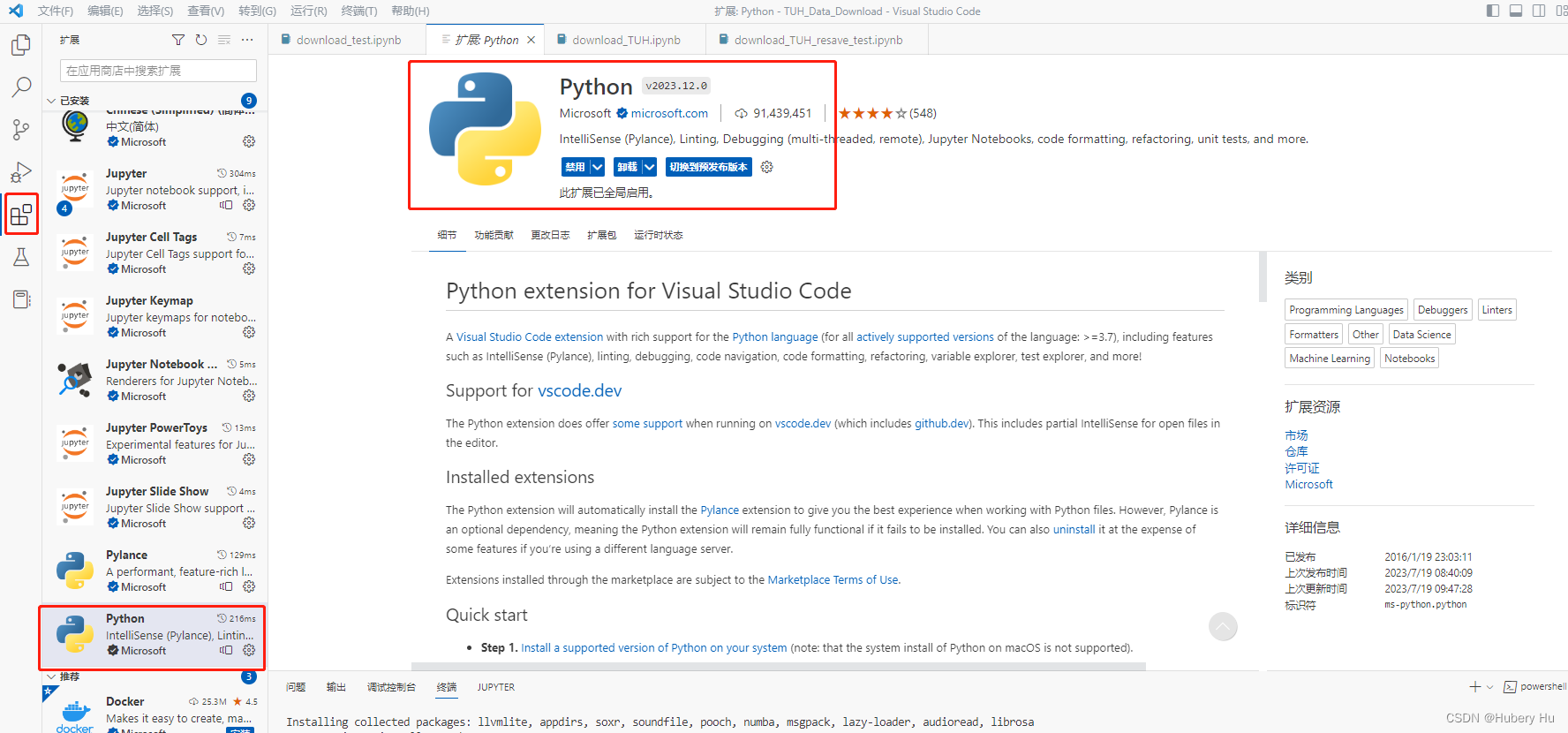Screen dimensions: 1568x733
Task: Open the notebook icon in activity bar
Action: click(x=21, y=299)
